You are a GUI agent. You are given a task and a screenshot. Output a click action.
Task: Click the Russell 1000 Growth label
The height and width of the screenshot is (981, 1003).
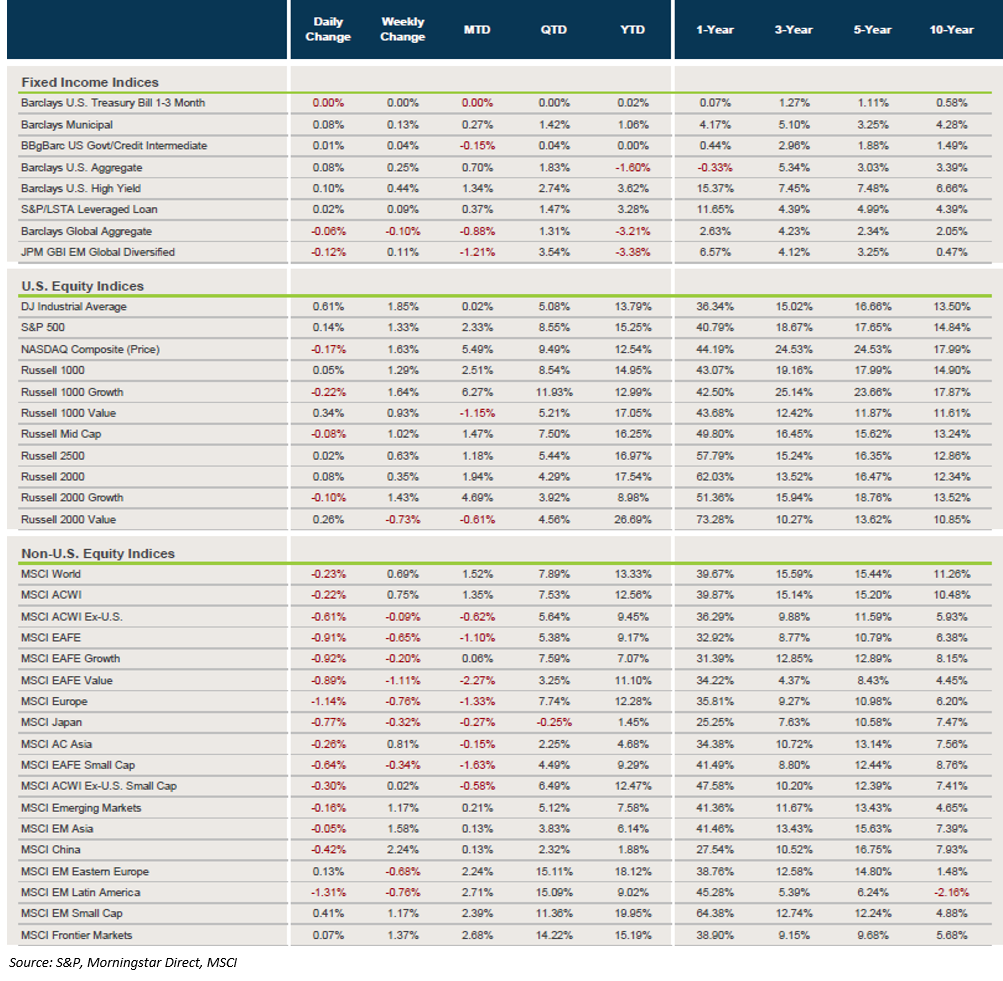click(x=72, y=392)
